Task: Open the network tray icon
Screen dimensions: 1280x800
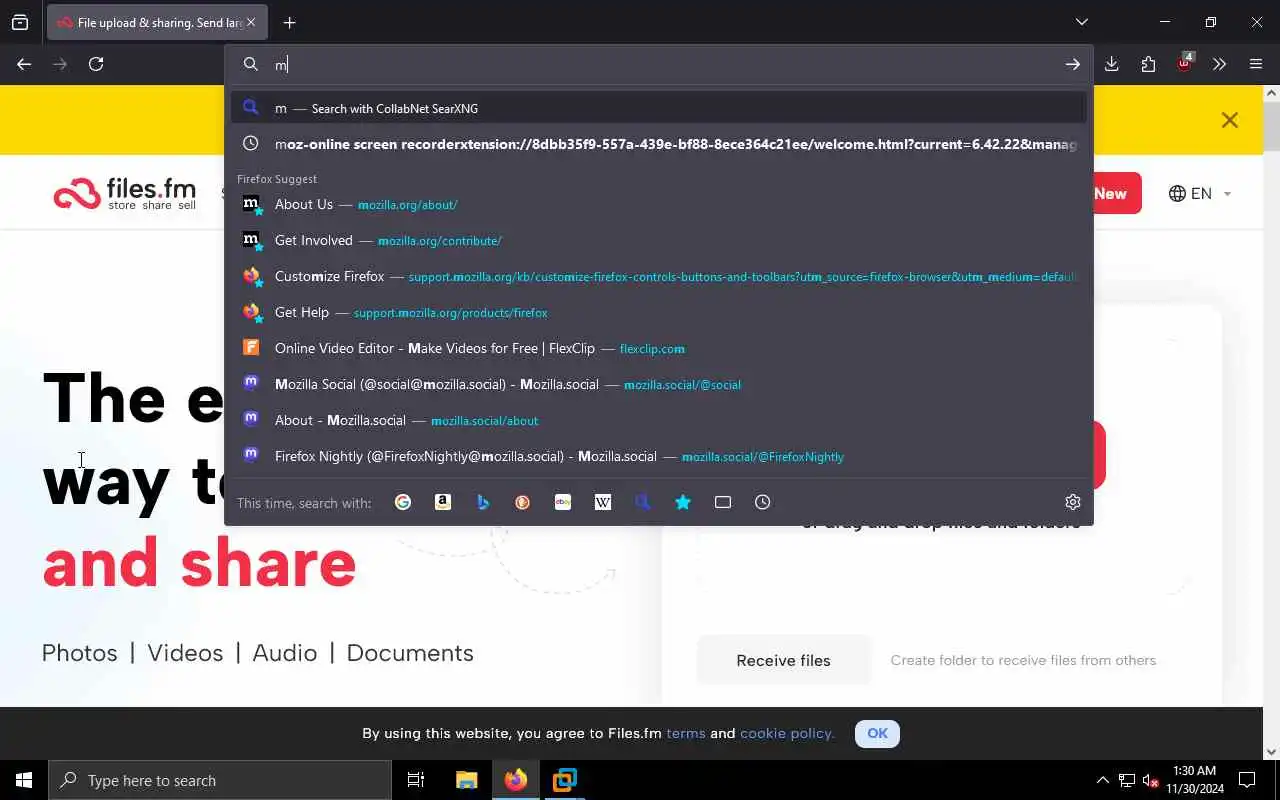Action: pos(1127,780)
